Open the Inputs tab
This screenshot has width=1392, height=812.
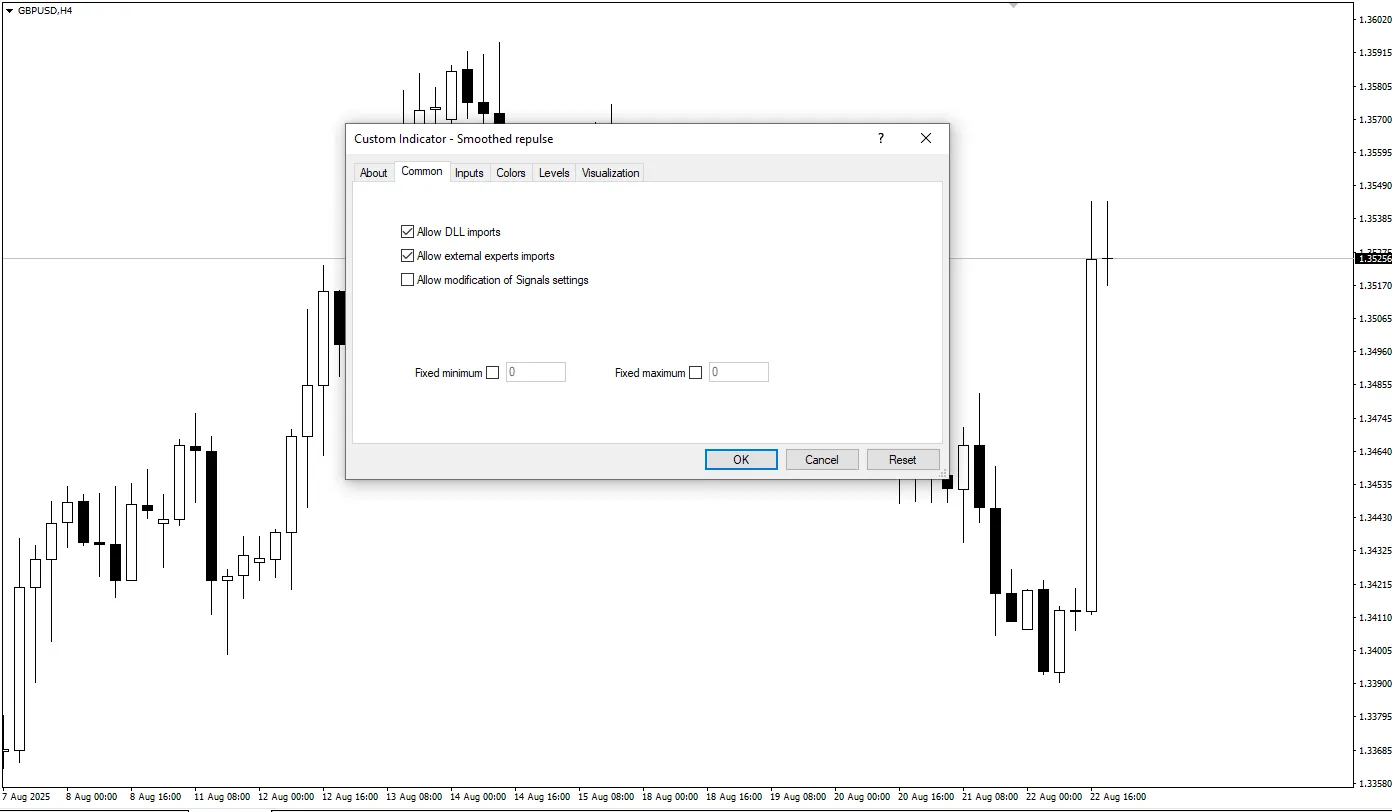click(x=469, y=173)
